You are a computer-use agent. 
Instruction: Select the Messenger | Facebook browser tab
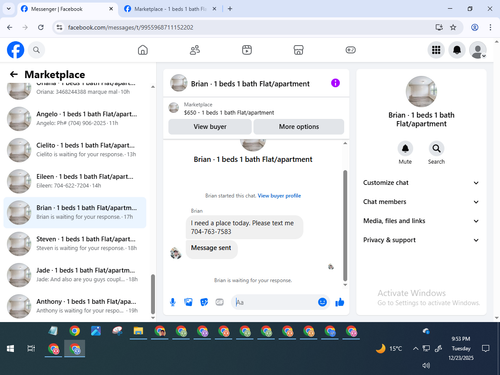(x=67, y=9)
